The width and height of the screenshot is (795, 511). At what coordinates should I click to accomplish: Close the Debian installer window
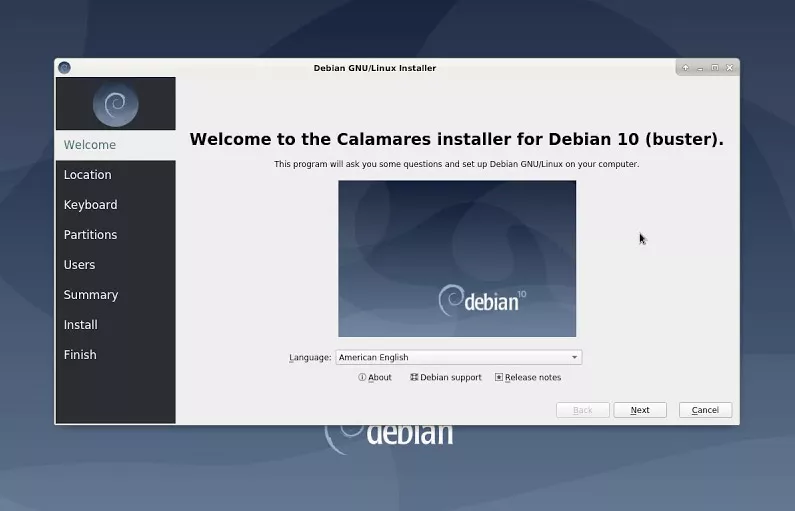730,67
